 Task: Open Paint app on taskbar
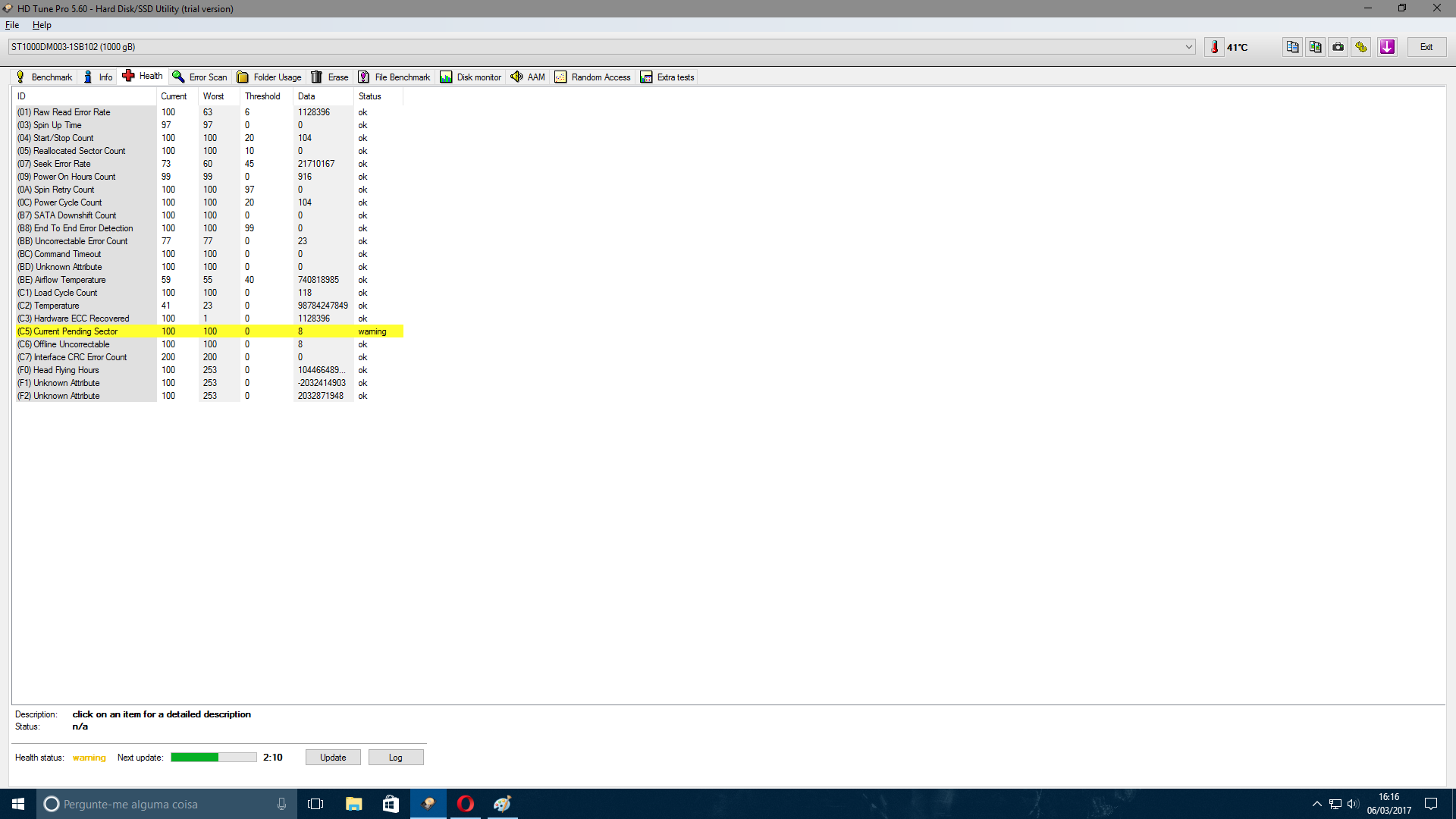click(x=503, y=804)
